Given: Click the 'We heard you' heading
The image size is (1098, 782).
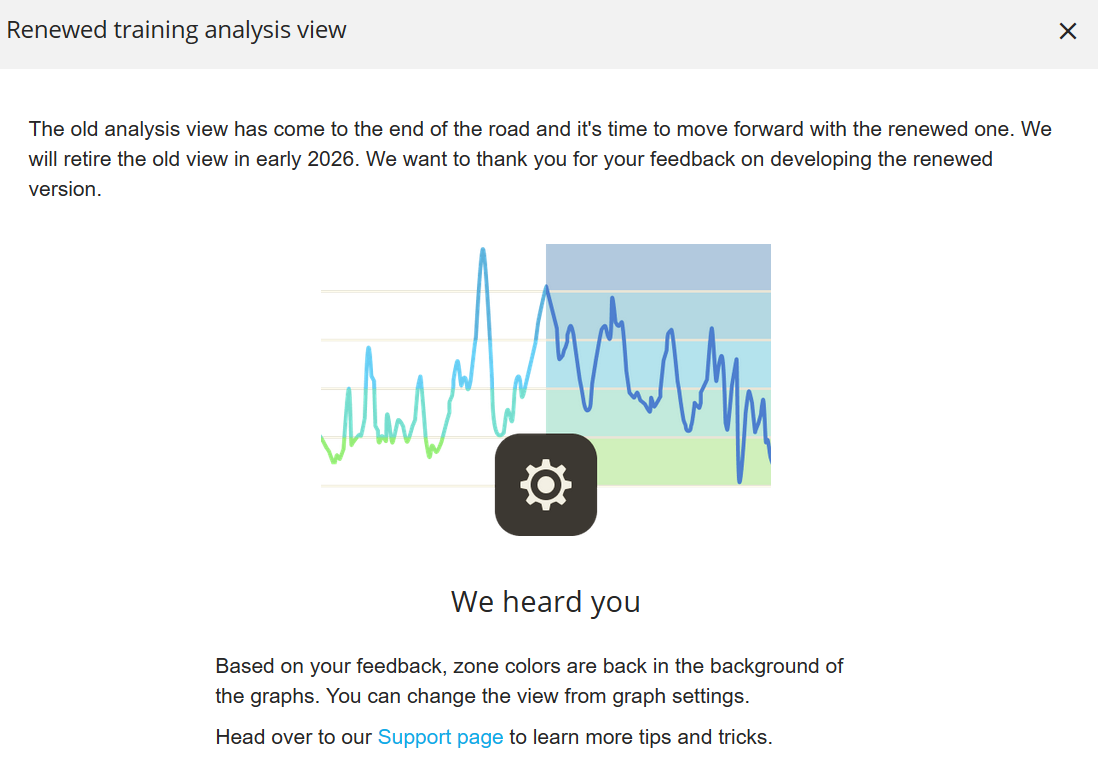Looking at the screenshot, I should pyautogui.click(x=545, y=601).
